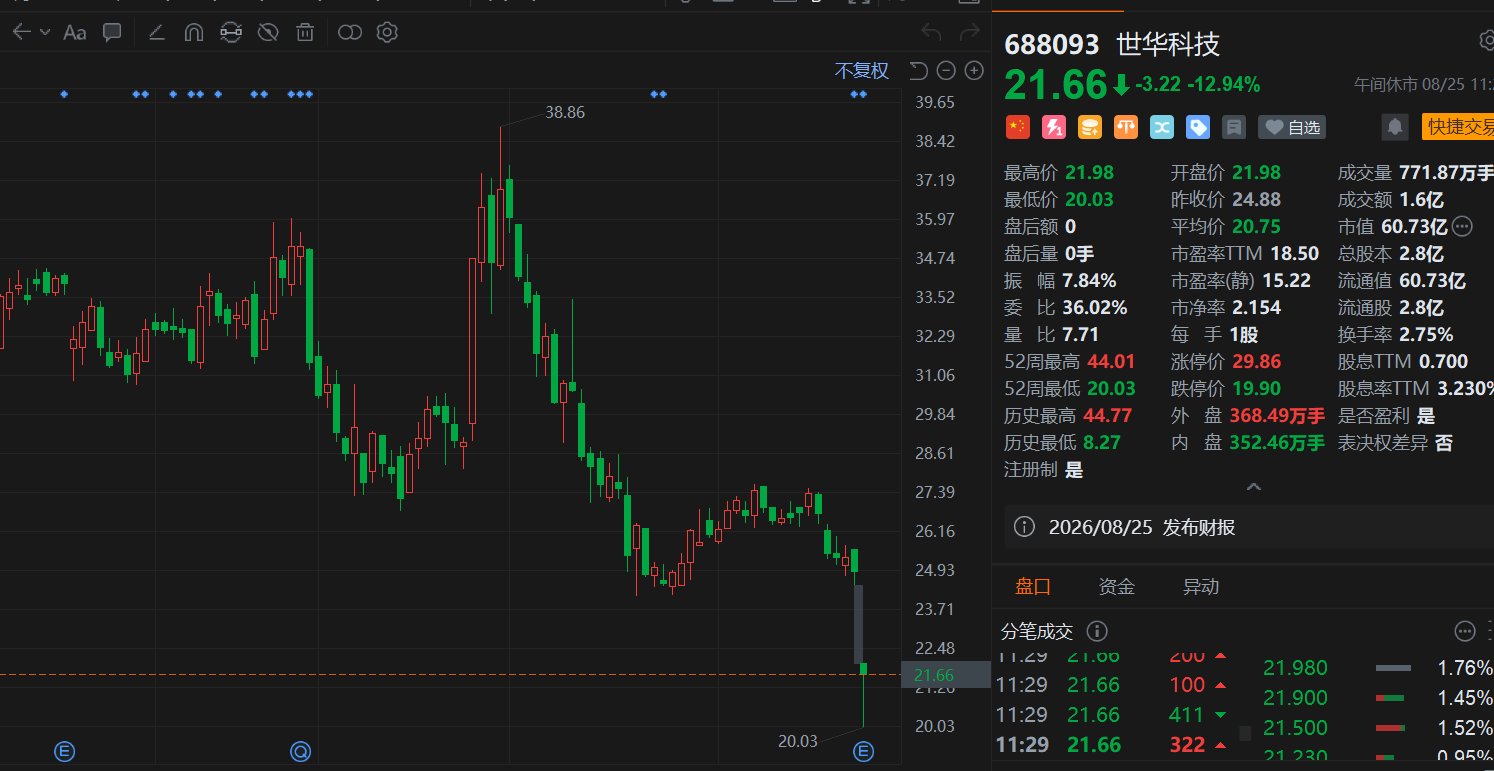Click the E earnings marker below 20.03
The width and height of the screenshot is (1494, 771).
(863, 751)
